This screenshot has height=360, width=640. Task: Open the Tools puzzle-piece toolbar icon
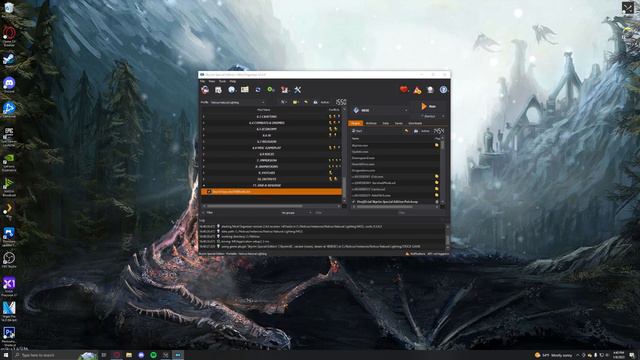tap(284, 90)
